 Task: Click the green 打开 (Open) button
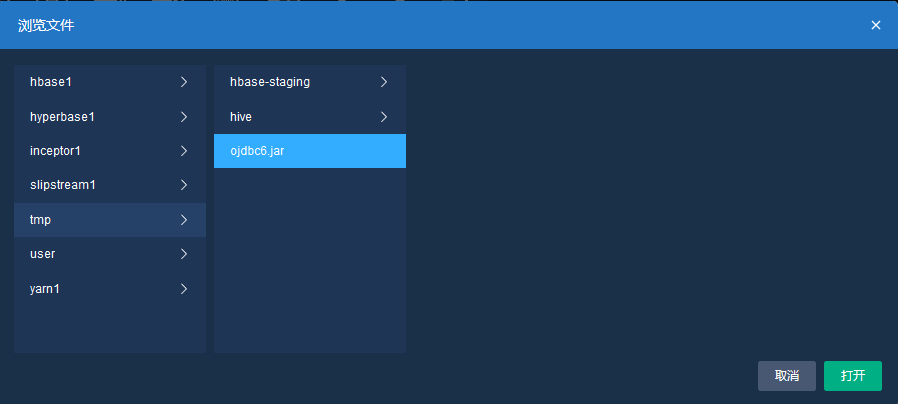point(852,376)
